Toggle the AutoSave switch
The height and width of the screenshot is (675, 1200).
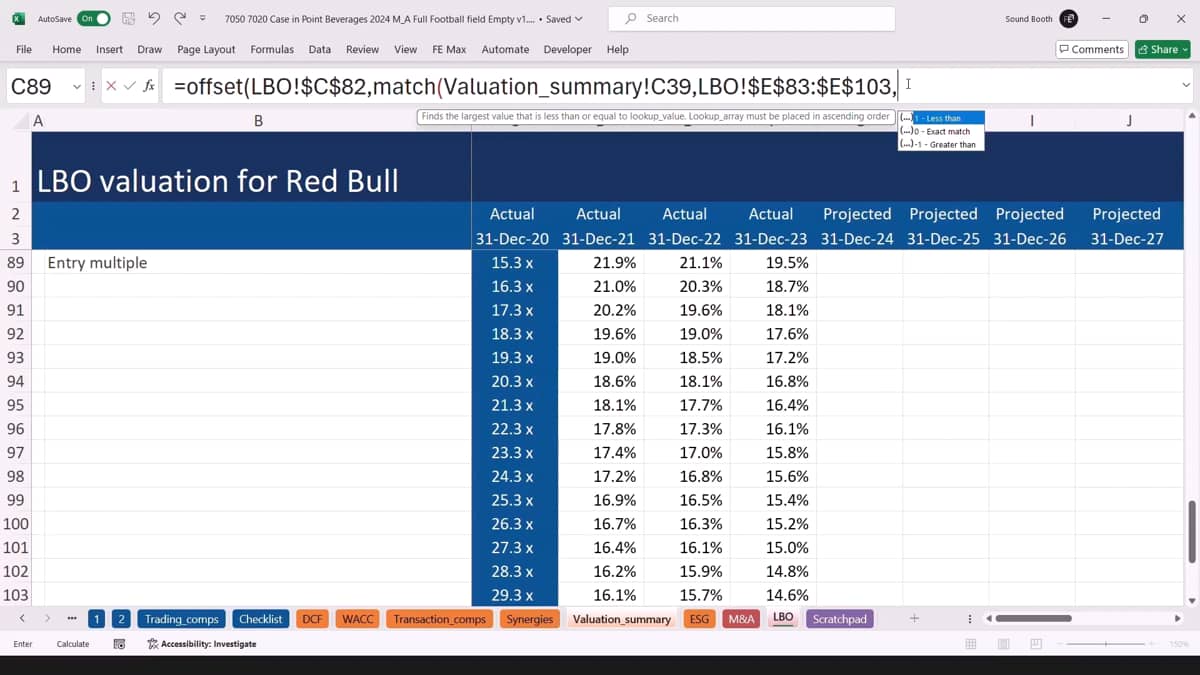tap(93, 19)
